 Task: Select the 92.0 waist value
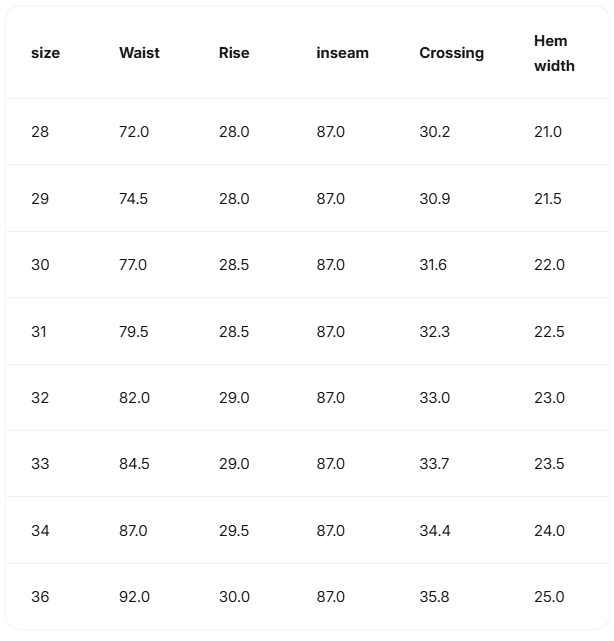(134, 597)
